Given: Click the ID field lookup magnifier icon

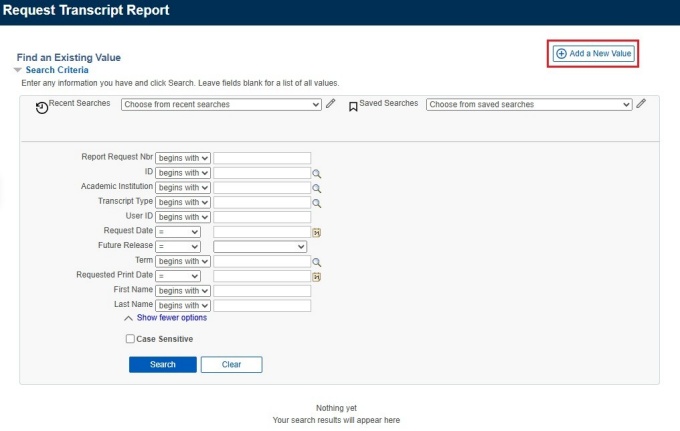Looking at the screenshot, I should [x=317, y=173].
